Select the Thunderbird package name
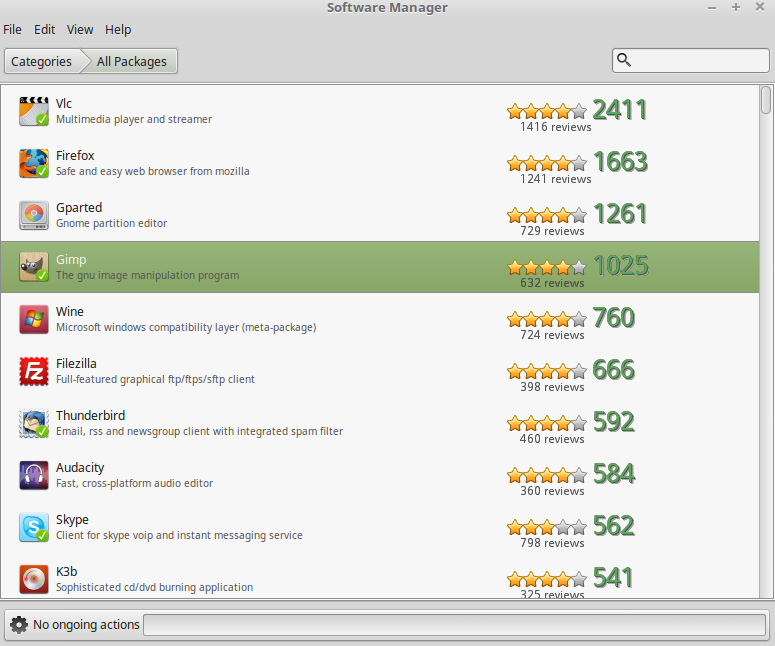Image resolution: width=775 pixels, height=646 pixels. [x=90, y=415]
